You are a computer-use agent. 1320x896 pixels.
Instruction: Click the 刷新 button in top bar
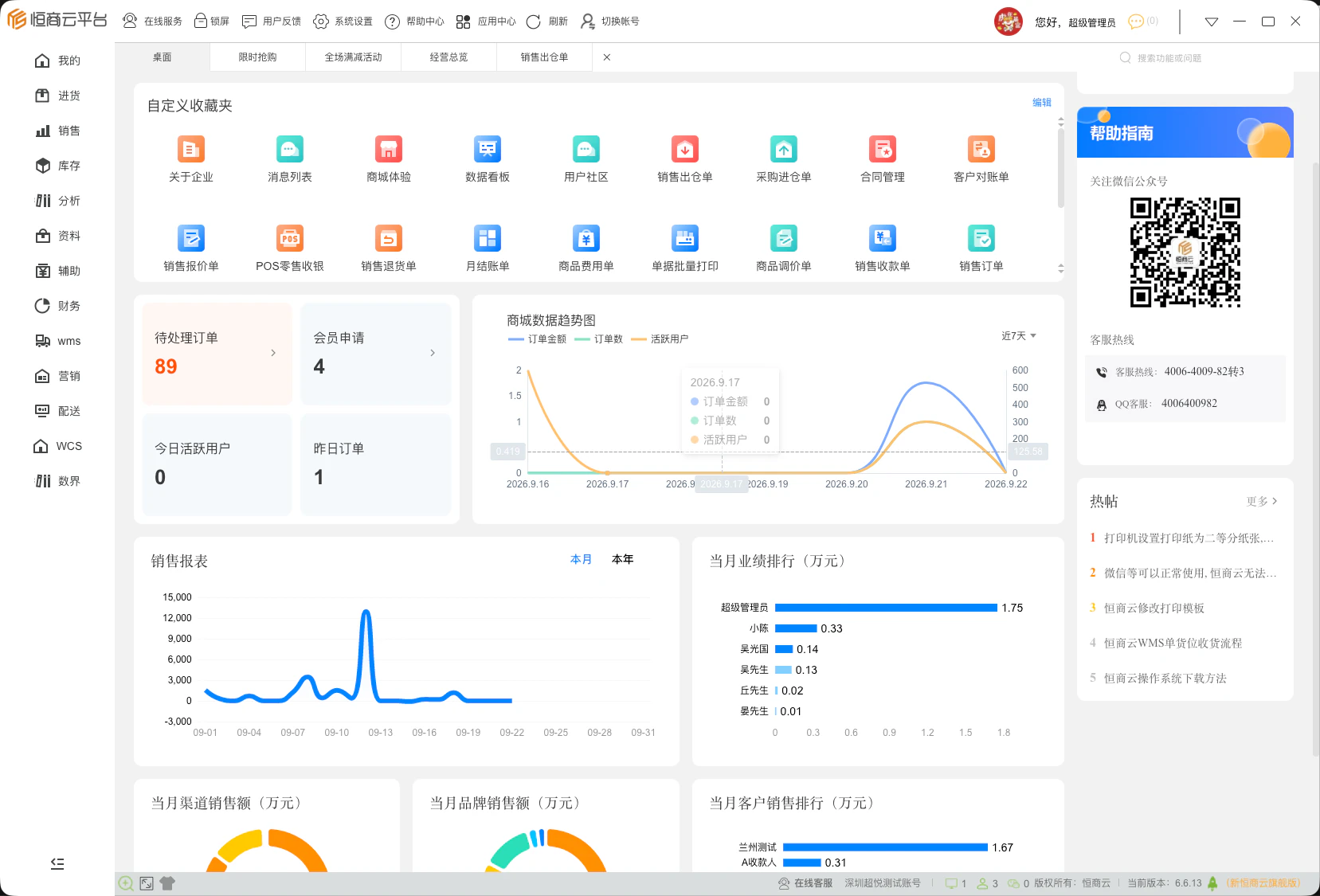click(x=547, y=22)
